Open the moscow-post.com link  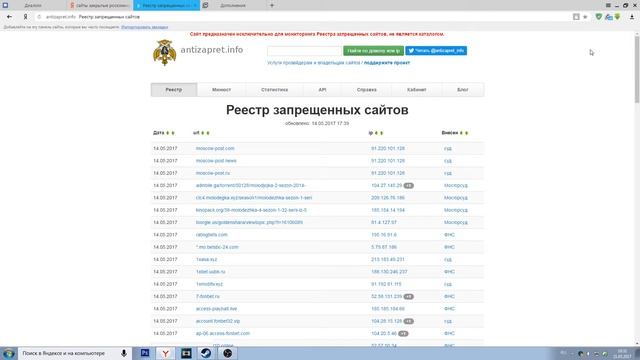click(x=215, y=149)
